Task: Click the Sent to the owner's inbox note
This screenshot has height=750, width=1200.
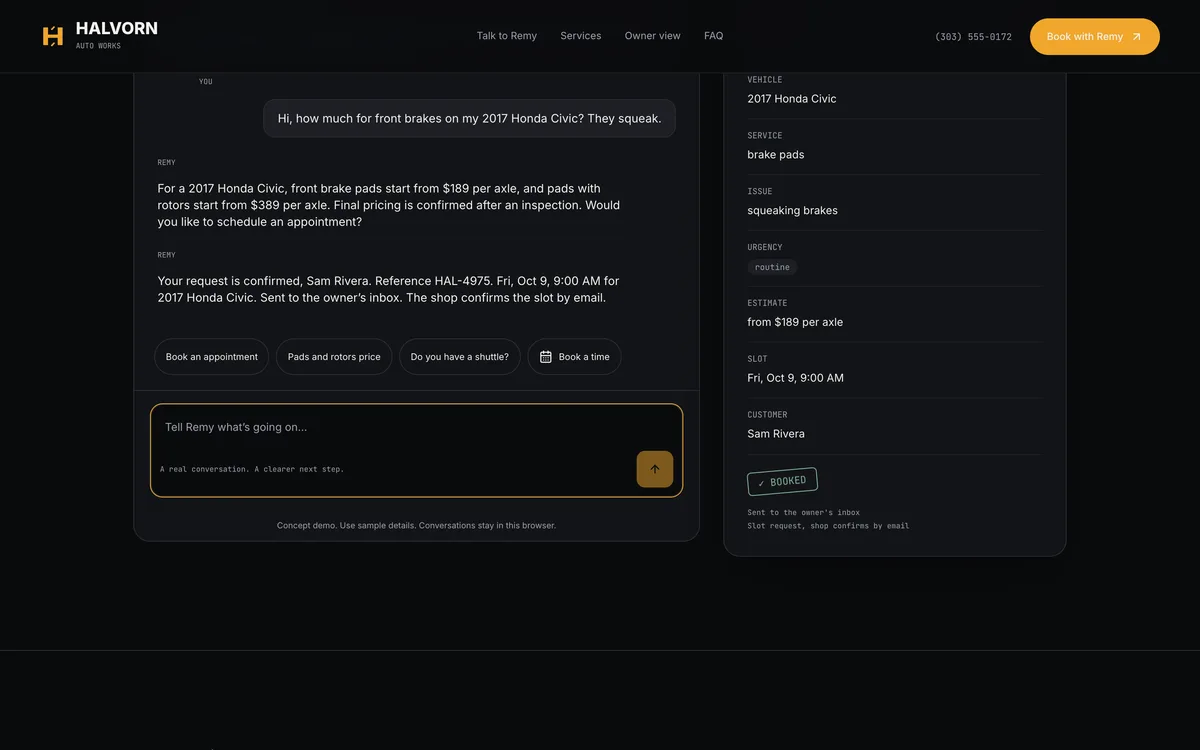Action: (x=804, y=512)
